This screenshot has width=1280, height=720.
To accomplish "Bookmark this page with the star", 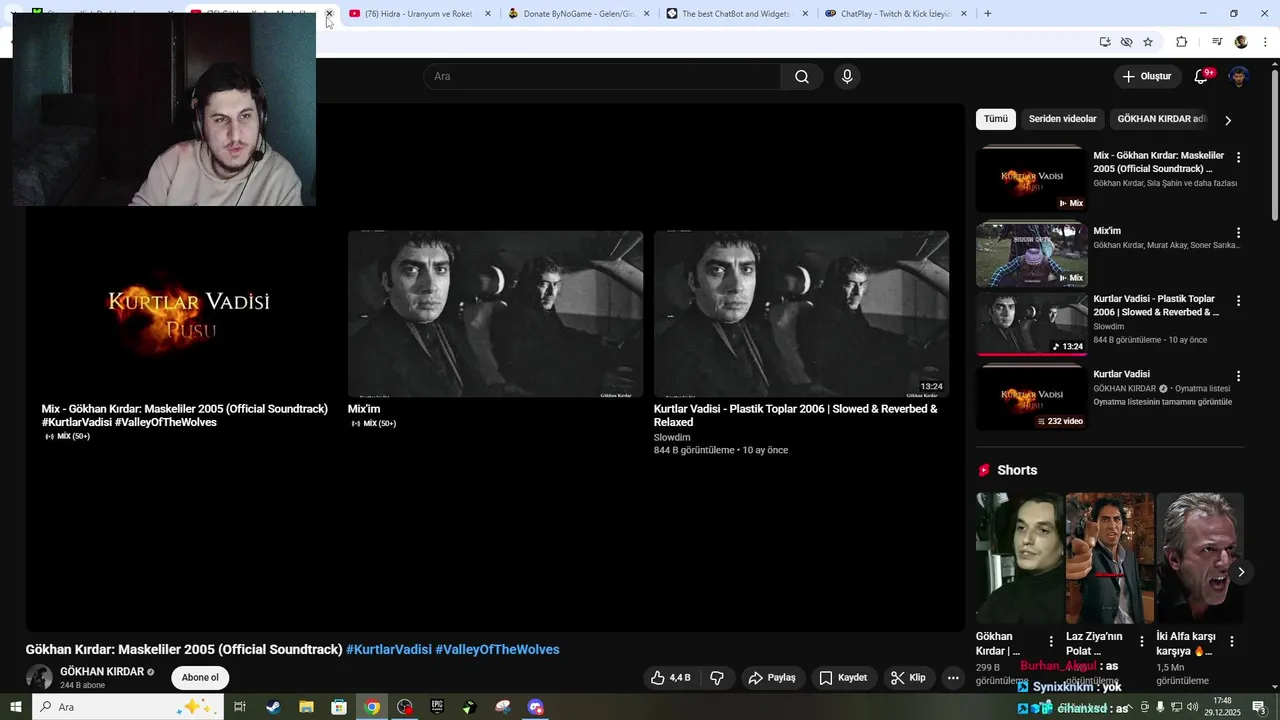I will coord(1148,42).
